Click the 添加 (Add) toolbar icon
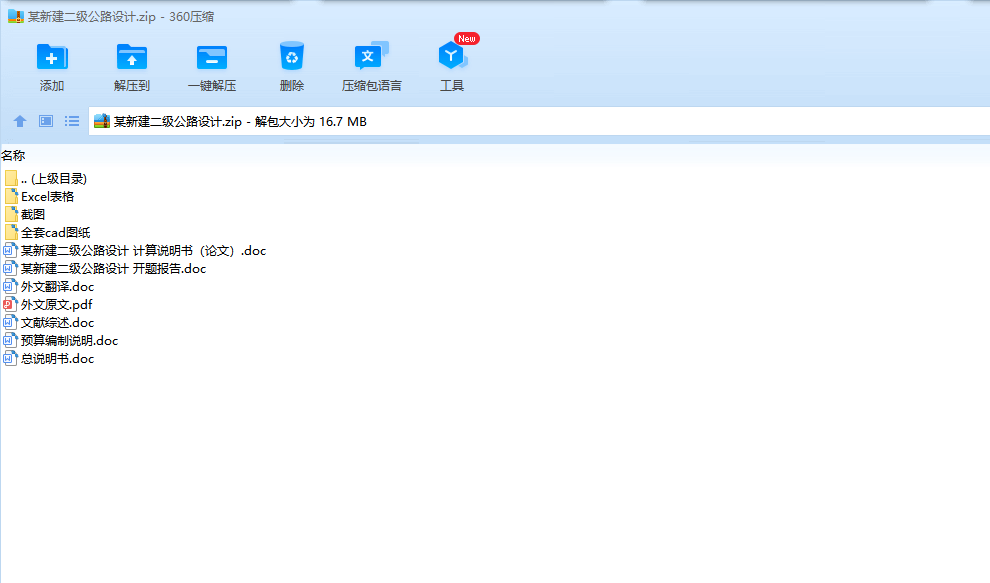Image resolution: width=990 pixels, height=583 pixels. pyautogui.click(x=52, y=57)
